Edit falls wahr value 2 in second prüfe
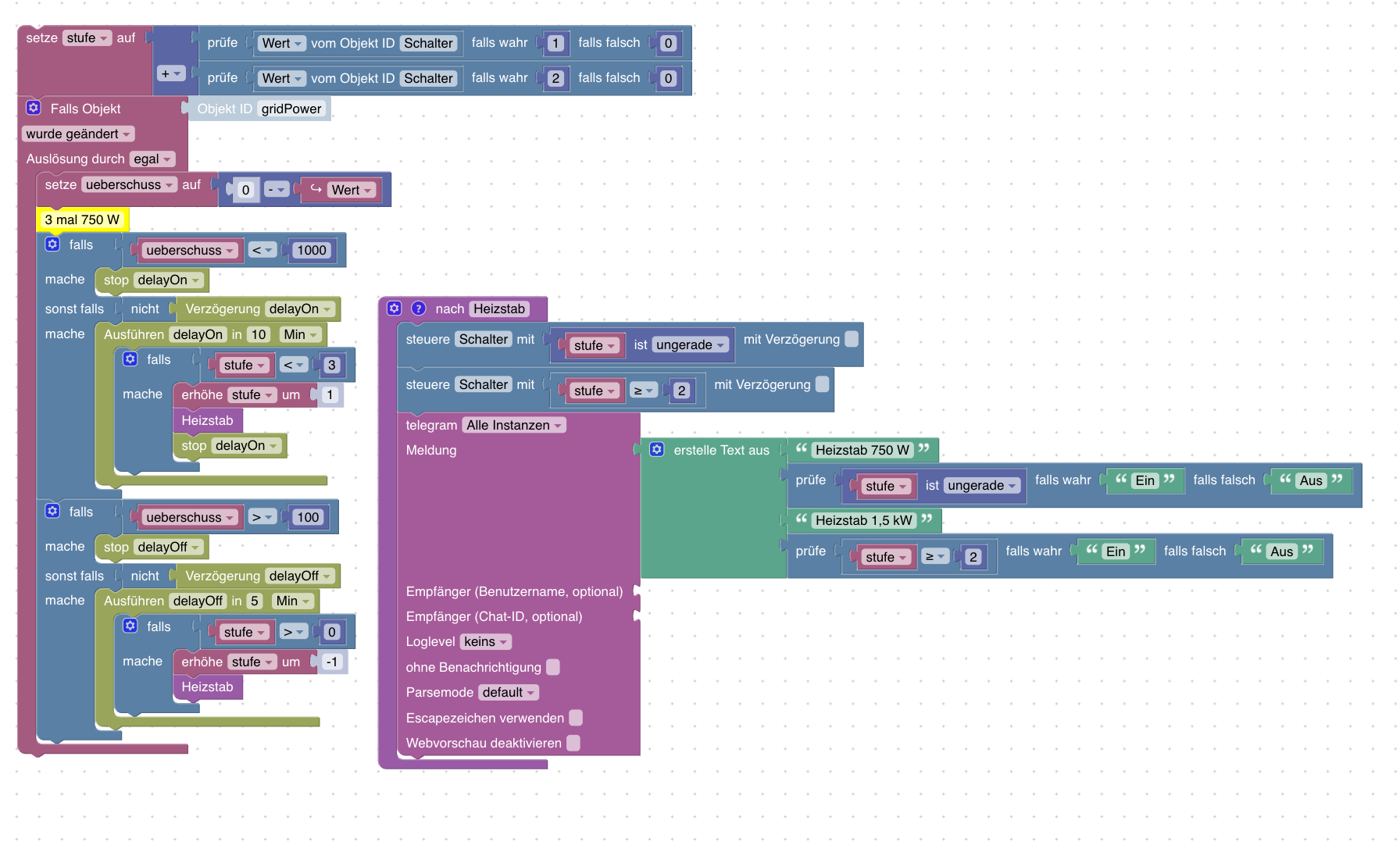The height and width of the screenshot is (842, 1400). point(555,78)
